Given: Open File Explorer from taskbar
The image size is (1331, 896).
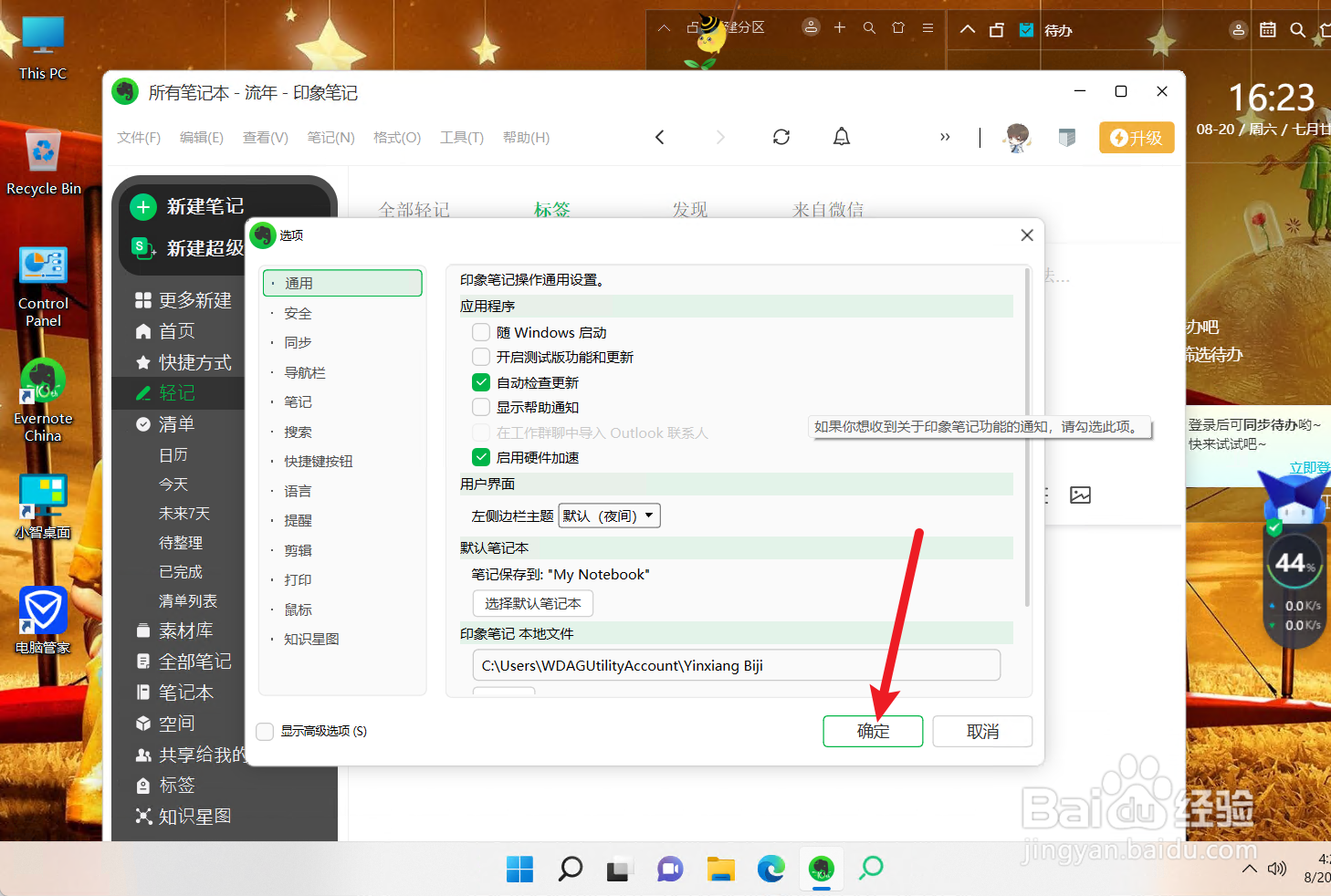Looking at the screenshot, I should (721, 869).
